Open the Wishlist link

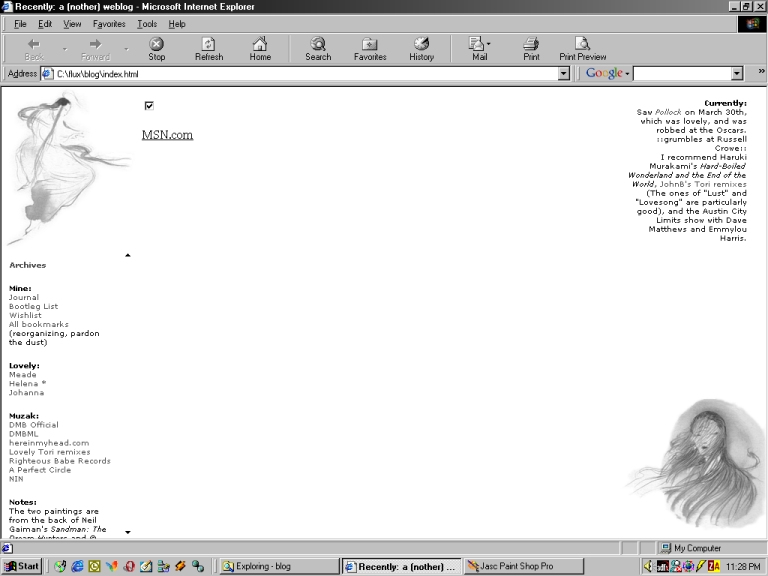25,315
